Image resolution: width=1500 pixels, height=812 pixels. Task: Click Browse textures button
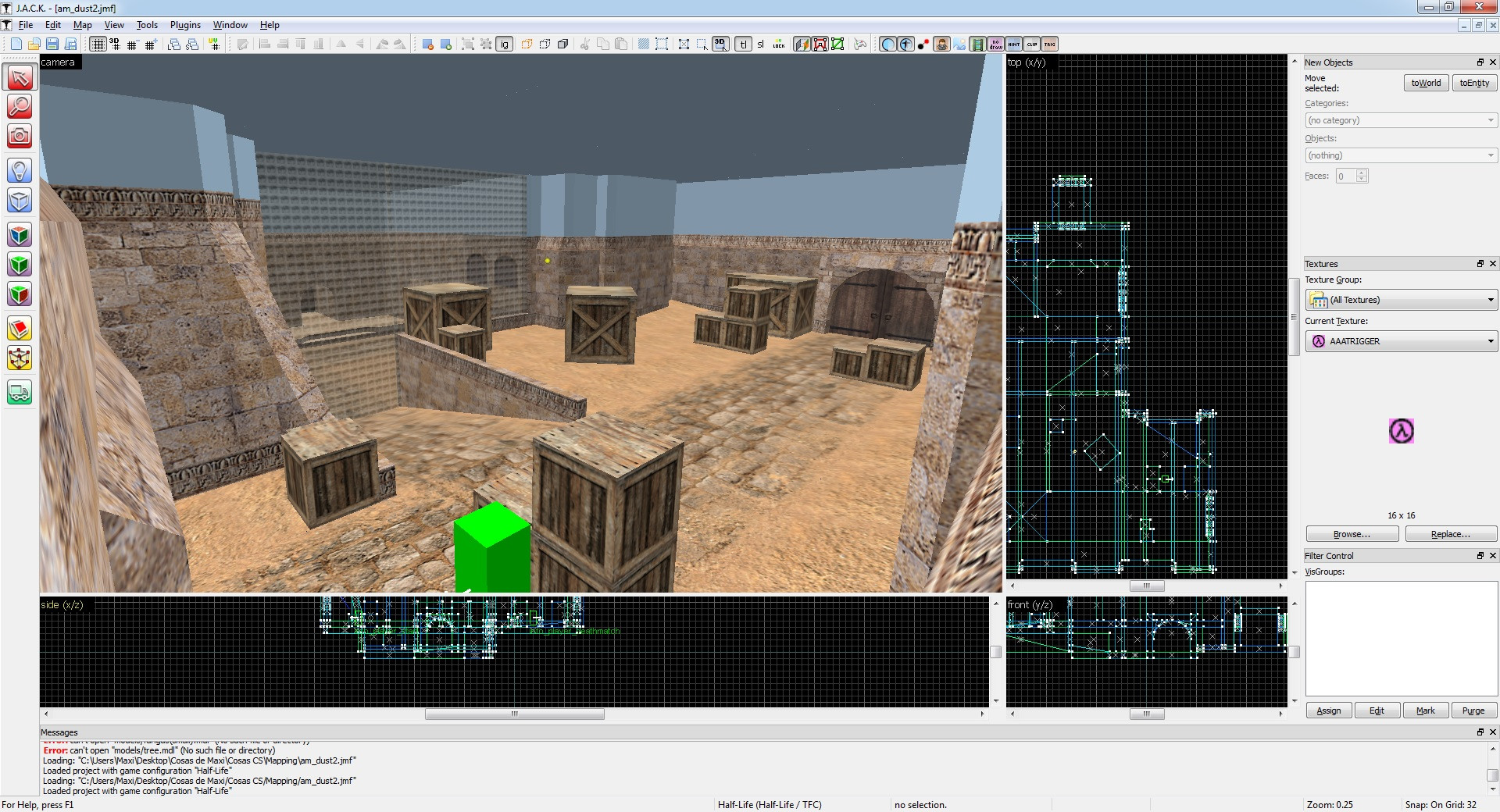[x=1352, y=534]
